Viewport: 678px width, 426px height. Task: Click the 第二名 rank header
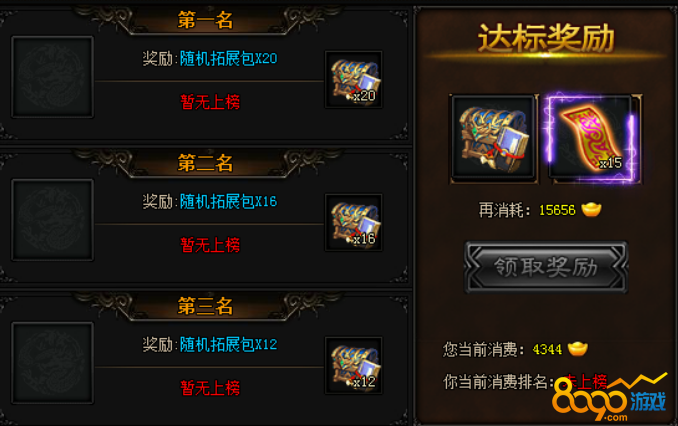tap(205, 163)
